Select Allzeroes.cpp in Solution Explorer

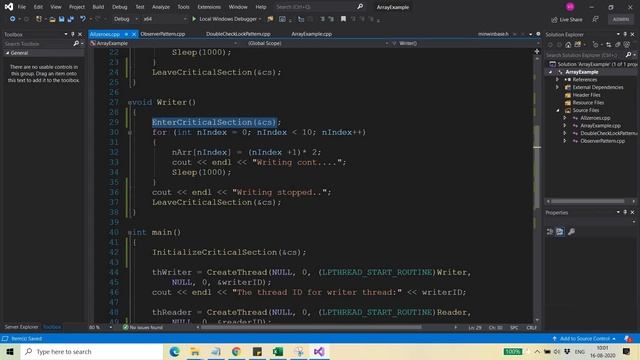(x=595, y=118)
